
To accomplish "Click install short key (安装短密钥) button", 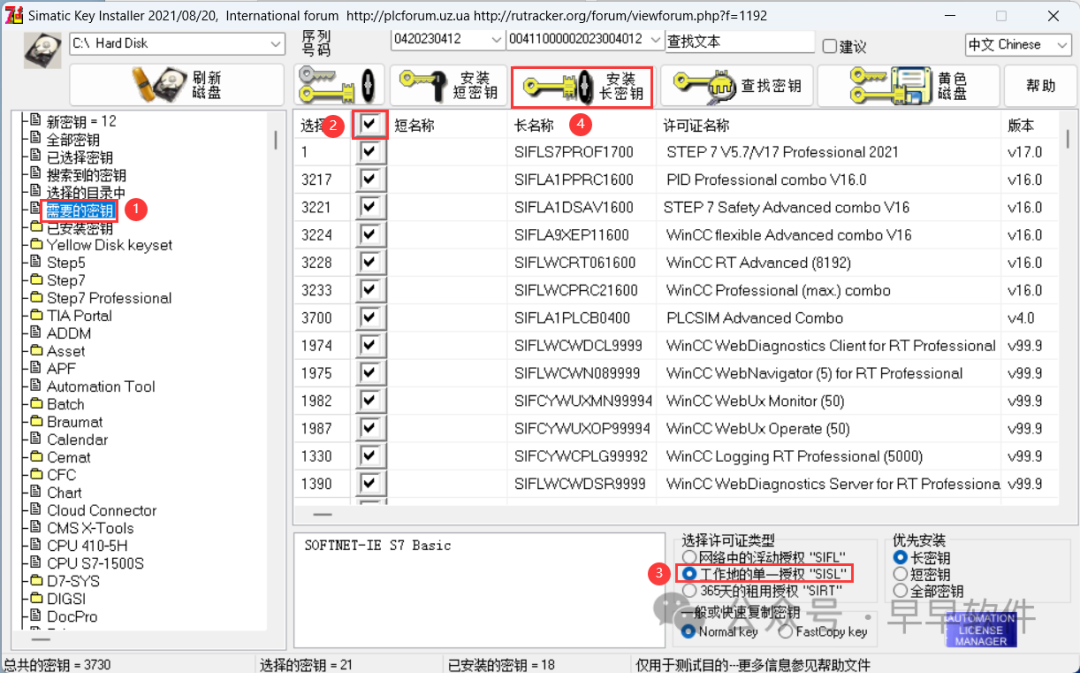I will (x=447, y=86).
